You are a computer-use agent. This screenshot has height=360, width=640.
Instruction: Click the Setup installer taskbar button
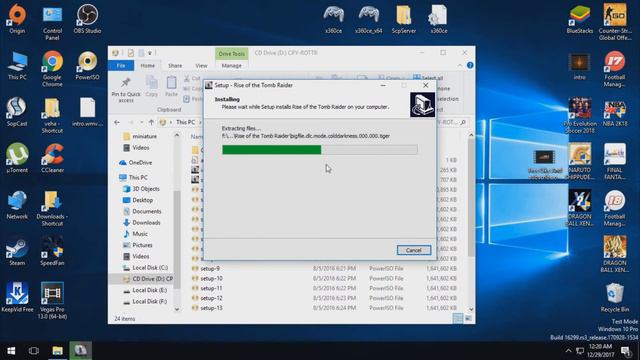click(80, 351)
